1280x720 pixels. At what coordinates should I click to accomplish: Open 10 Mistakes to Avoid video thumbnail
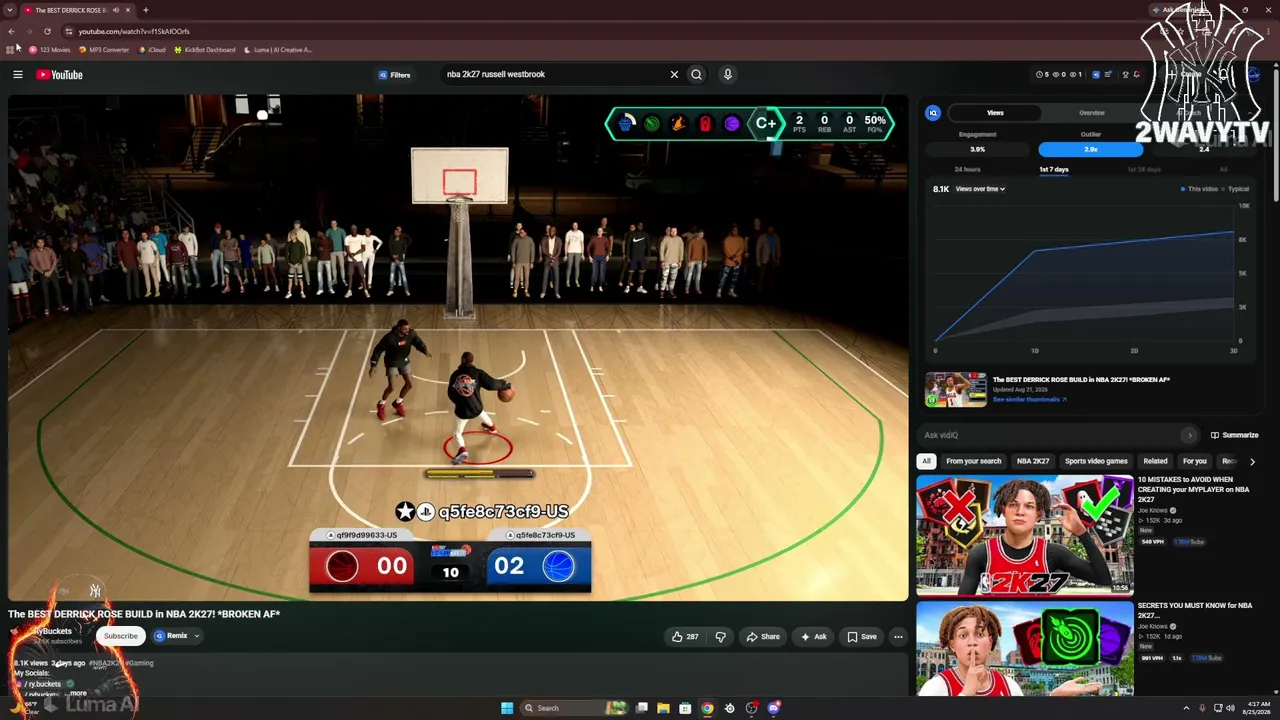point(1025,535)
